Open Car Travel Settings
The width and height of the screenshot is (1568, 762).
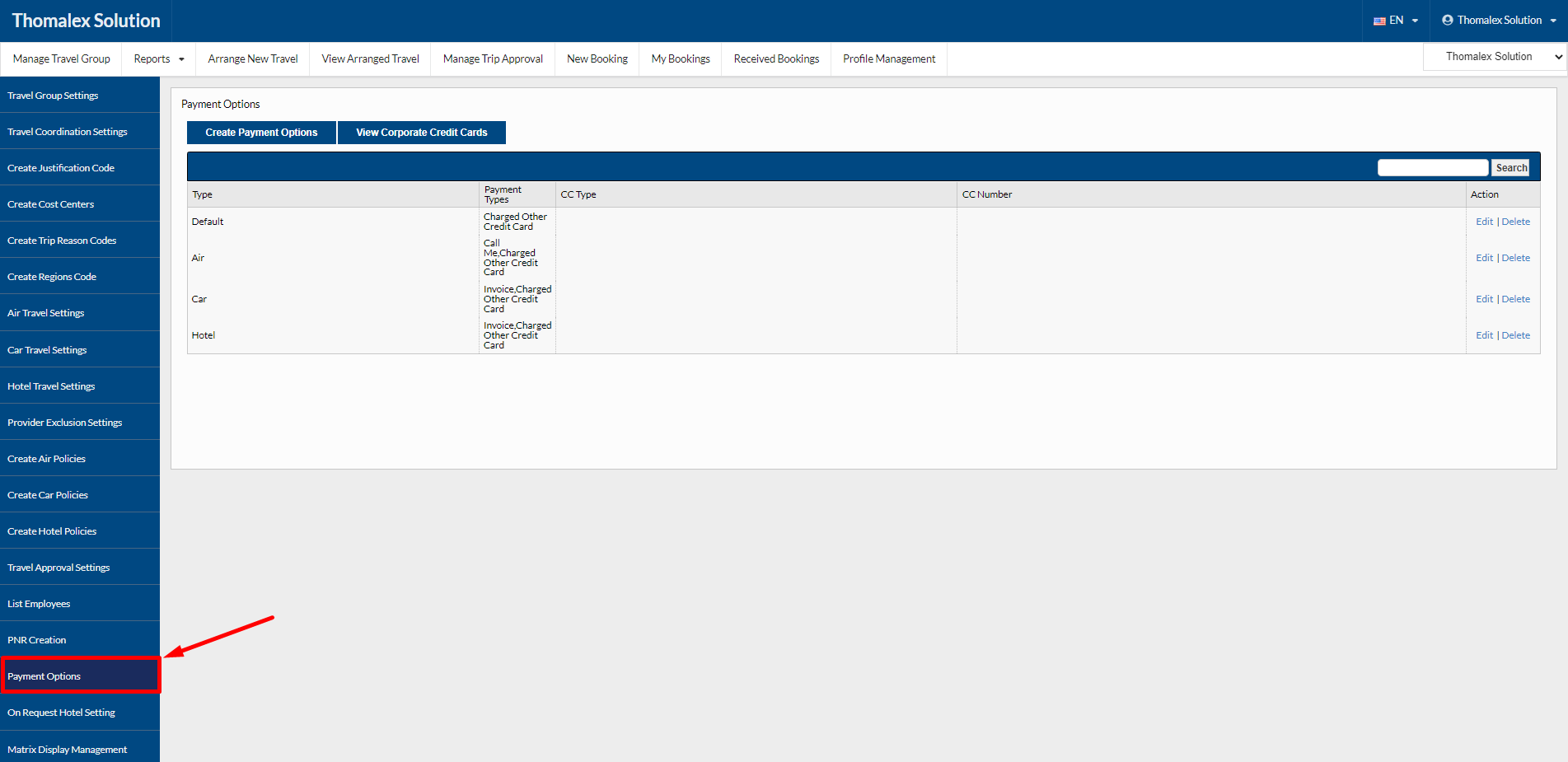point(80,350)
